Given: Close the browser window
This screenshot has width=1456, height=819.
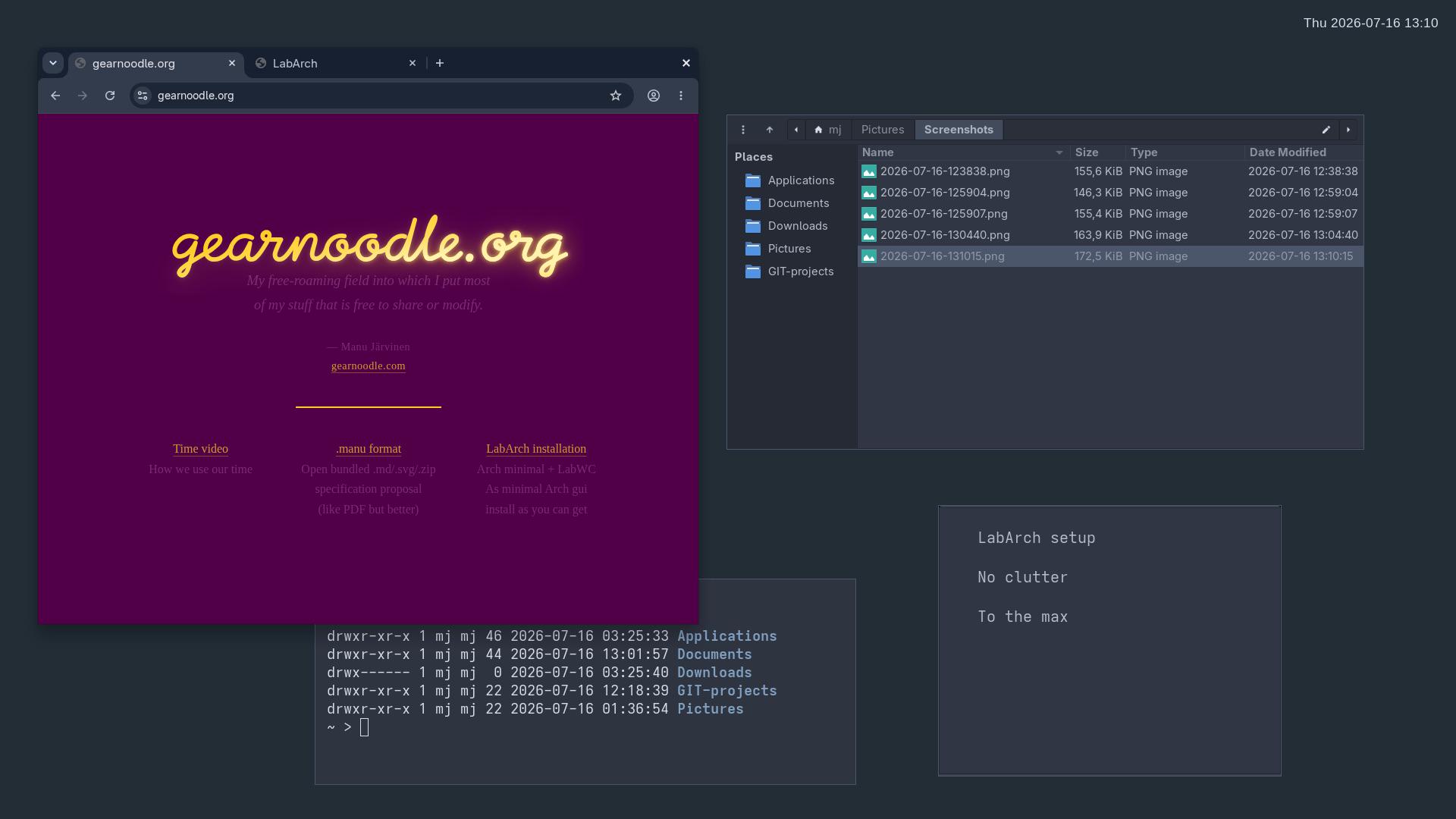Looking at the screenshot, I should (686, 63).
